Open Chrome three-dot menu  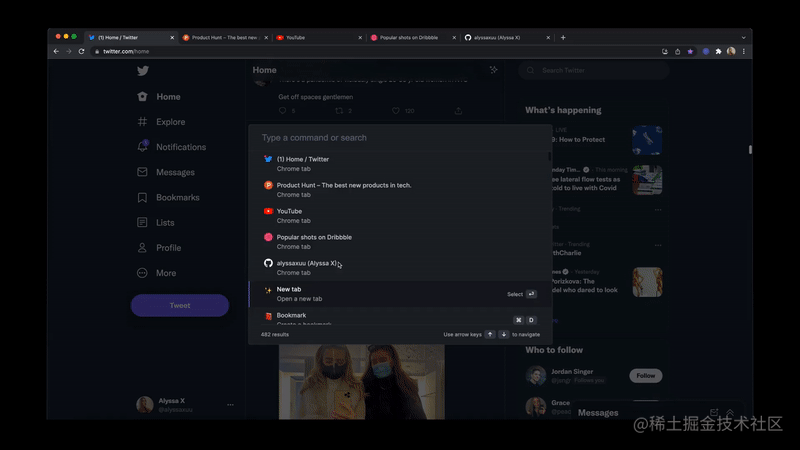pos(744,52)
